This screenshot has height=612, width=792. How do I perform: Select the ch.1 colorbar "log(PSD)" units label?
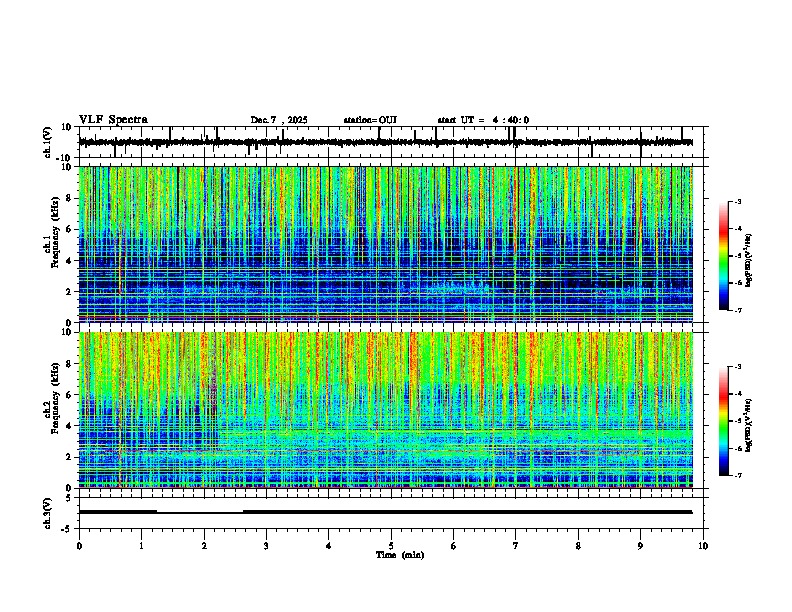[749, 261]
